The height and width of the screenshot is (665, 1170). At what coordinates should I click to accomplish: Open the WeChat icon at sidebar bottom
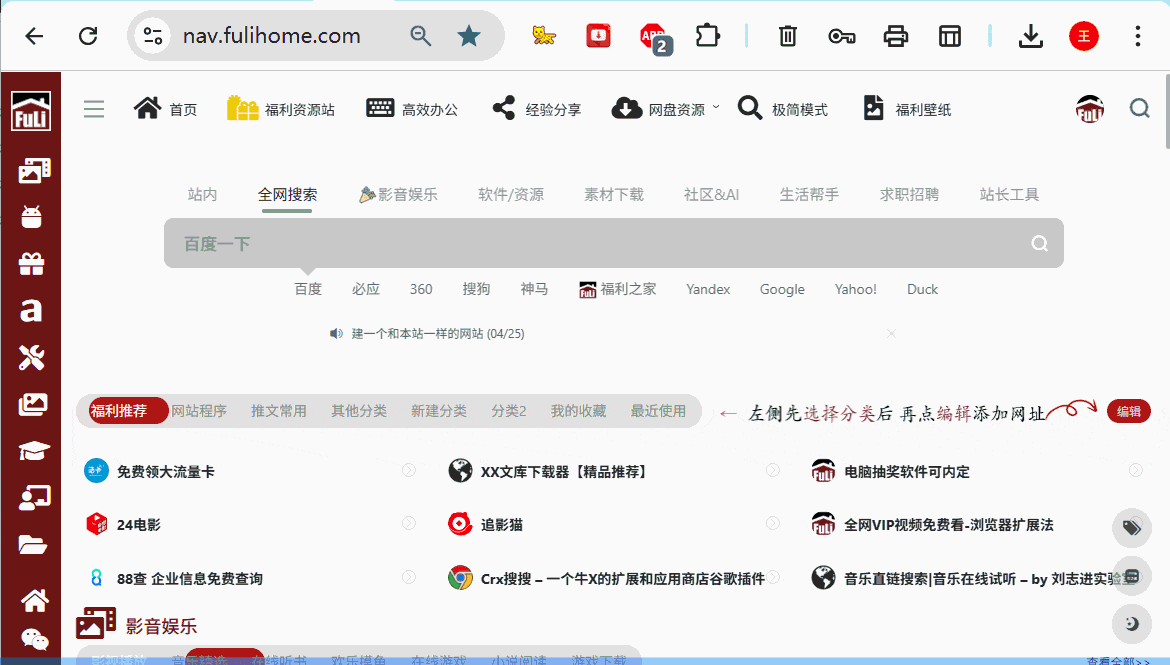[37, 640]
